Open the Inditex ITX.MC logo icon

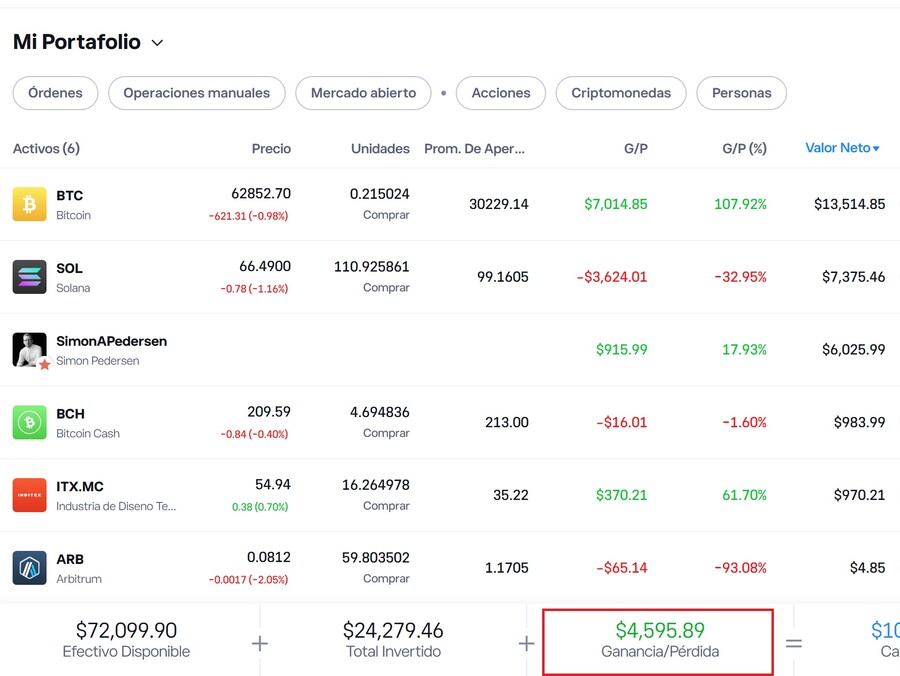(x=30, y=495)
